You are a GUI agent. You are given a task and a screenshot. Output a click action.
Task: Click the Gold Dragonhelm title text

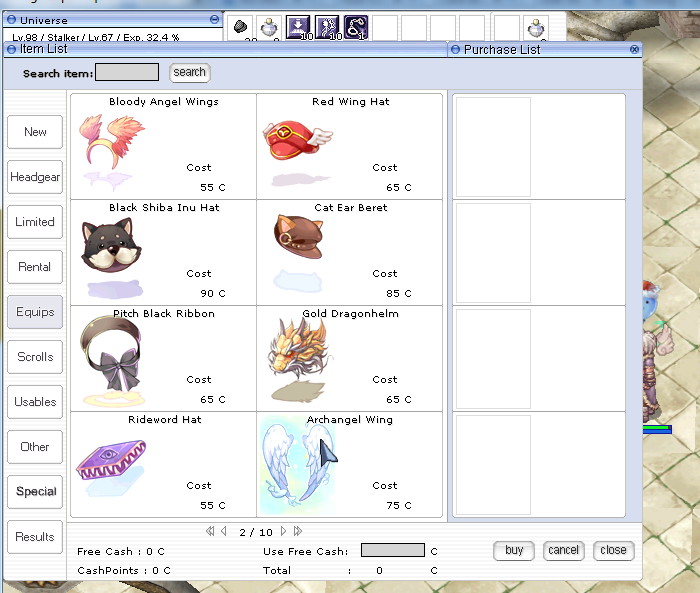tap(350, 313)
